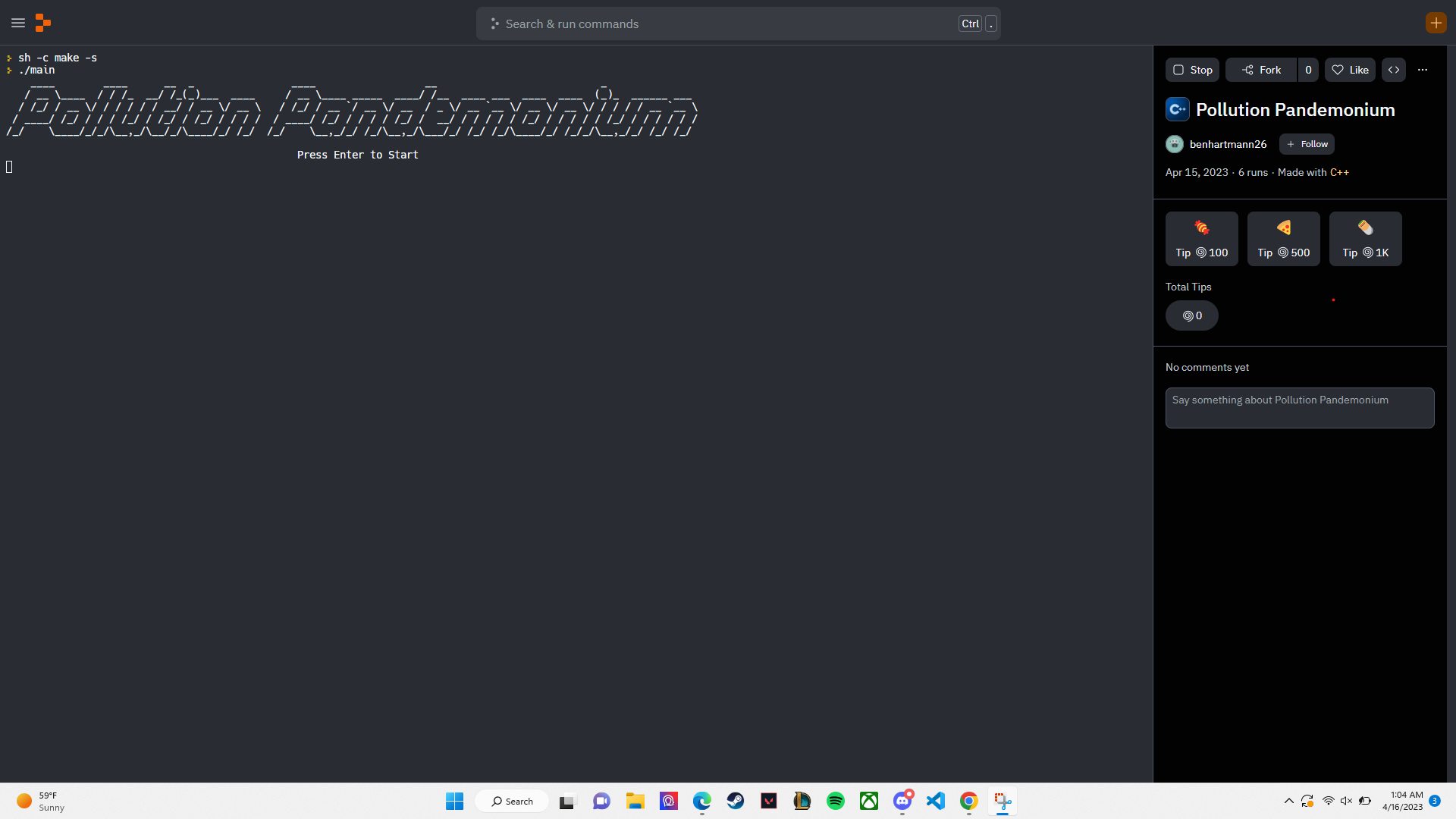Click the fork count 0 badge
Image resolution: width=1456 pixels, height=819 pixels.
click(x=1308, y=70)
